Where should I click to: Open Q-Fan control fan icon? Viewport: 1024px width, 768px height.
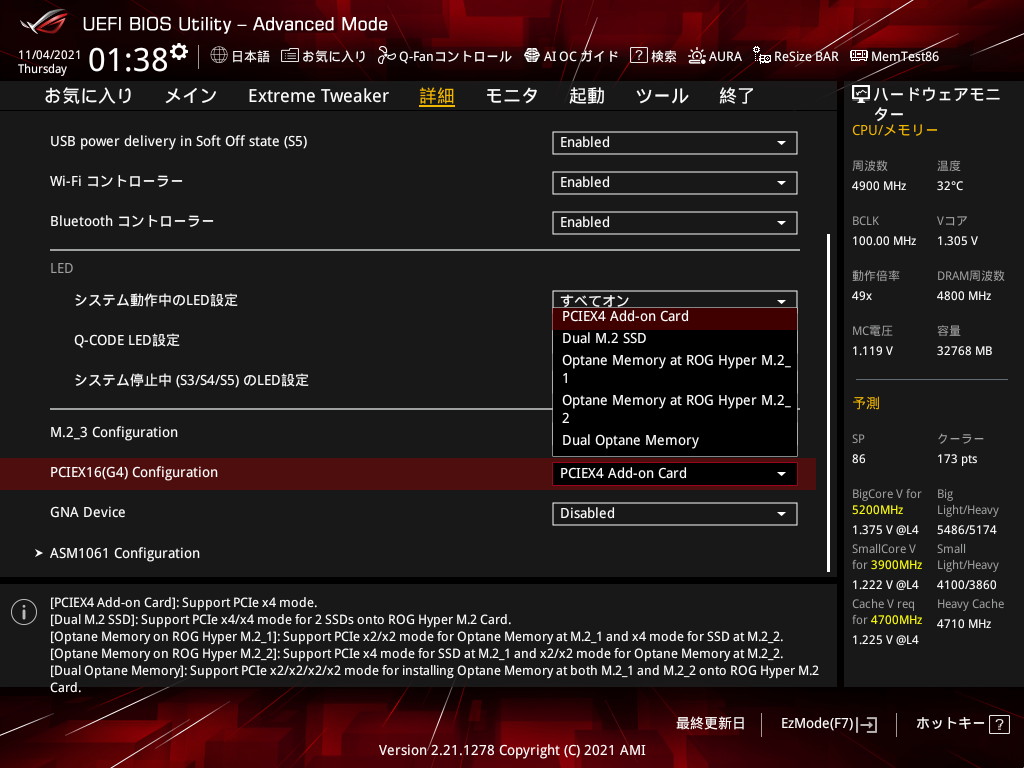(x=387, y=56)
